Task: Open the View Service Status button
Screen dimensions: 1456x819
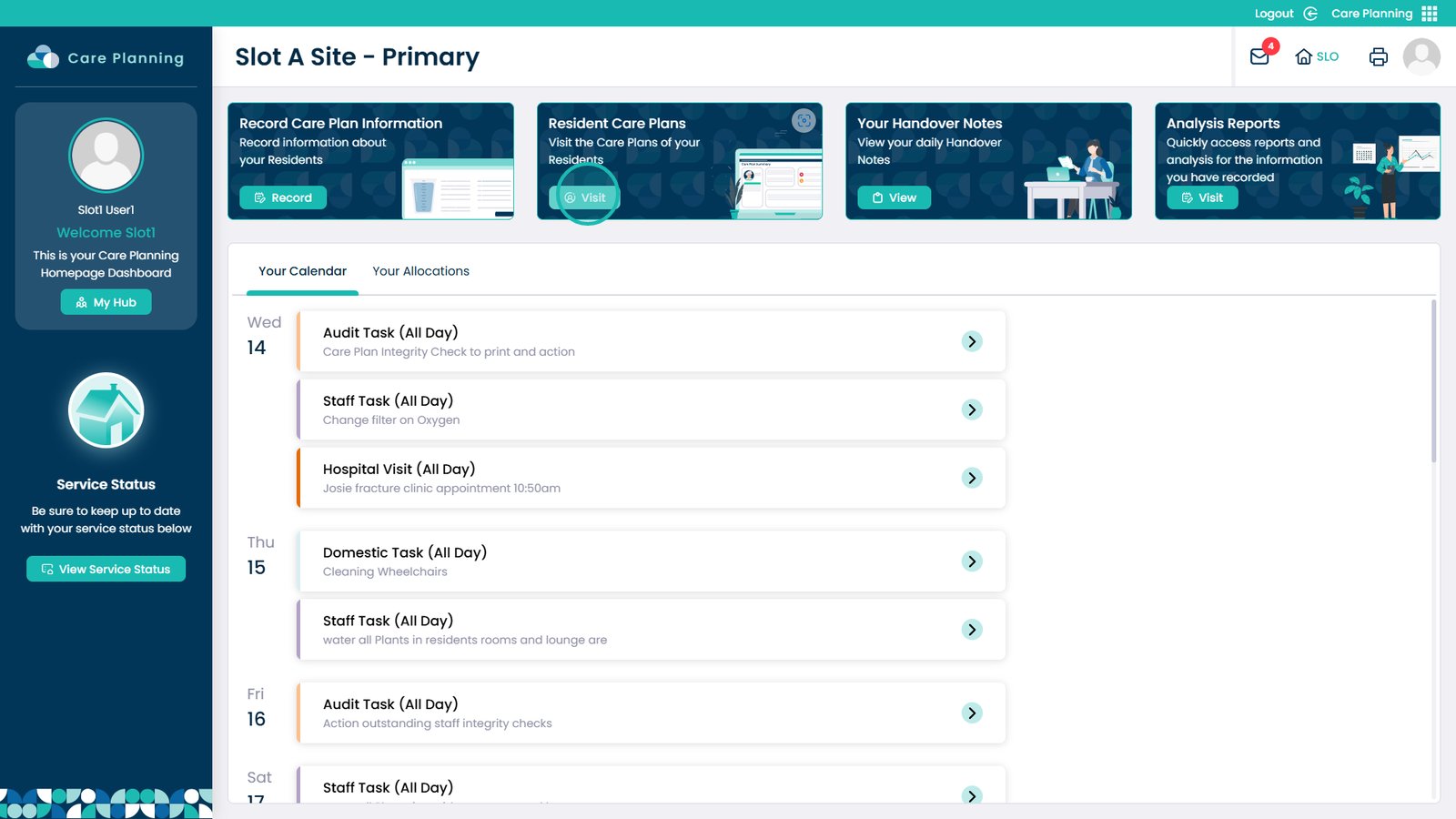Action: pos(106,569)
